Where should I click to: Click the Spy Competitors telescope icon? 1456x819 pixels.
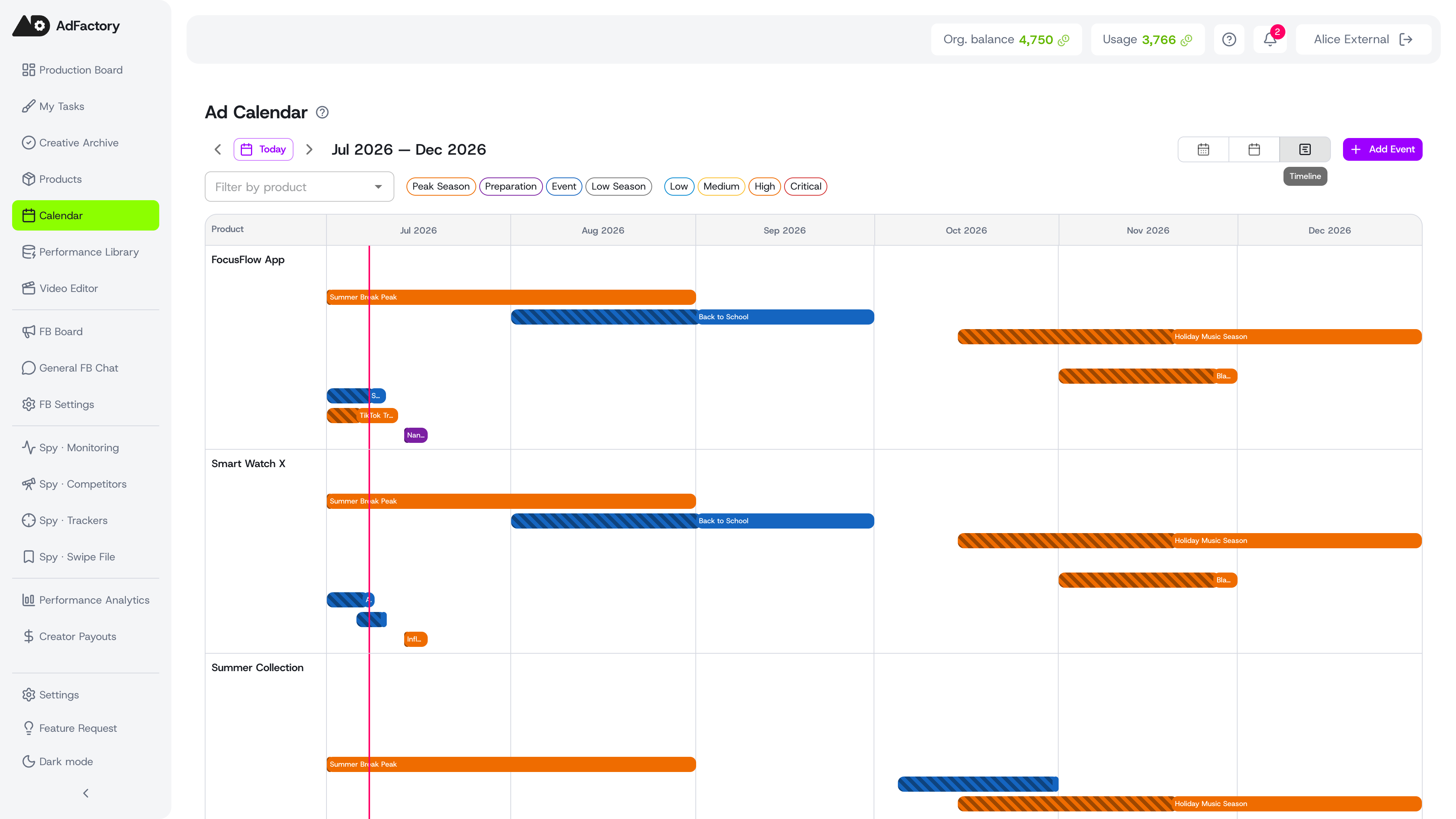28,484
